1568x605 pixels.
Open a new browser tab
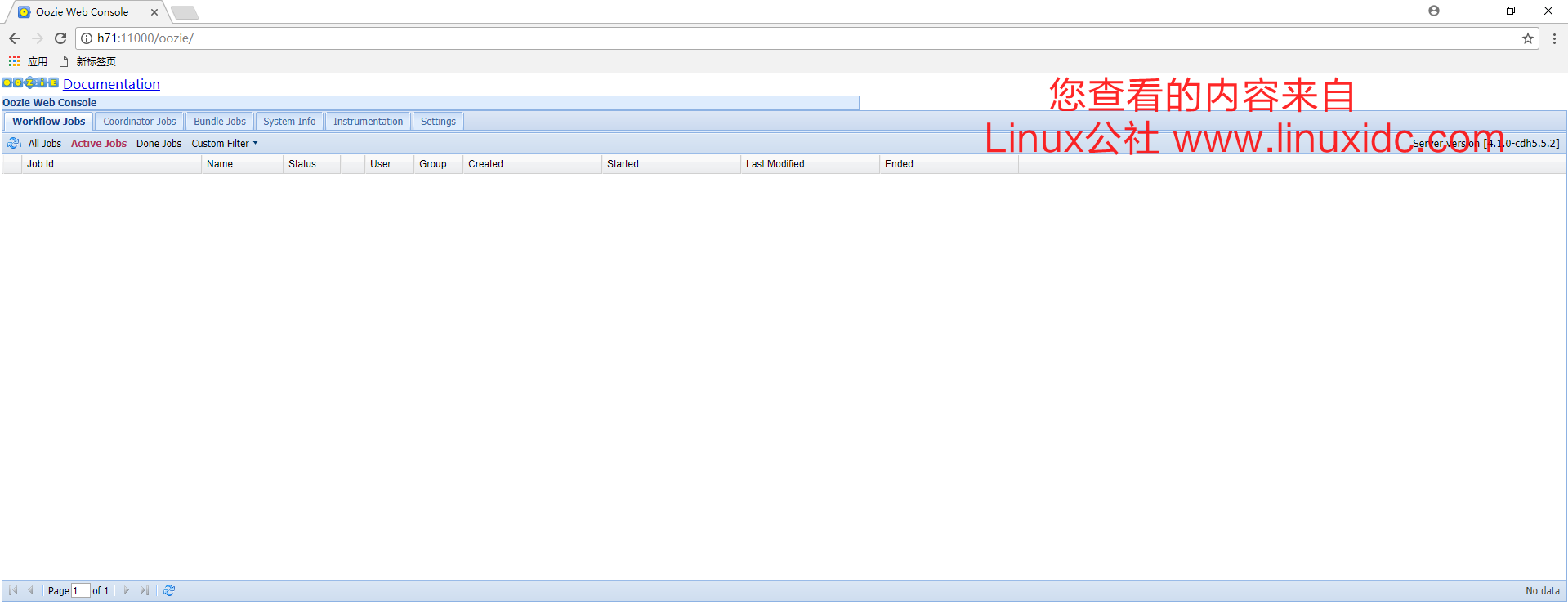click(x=185, y=12)
